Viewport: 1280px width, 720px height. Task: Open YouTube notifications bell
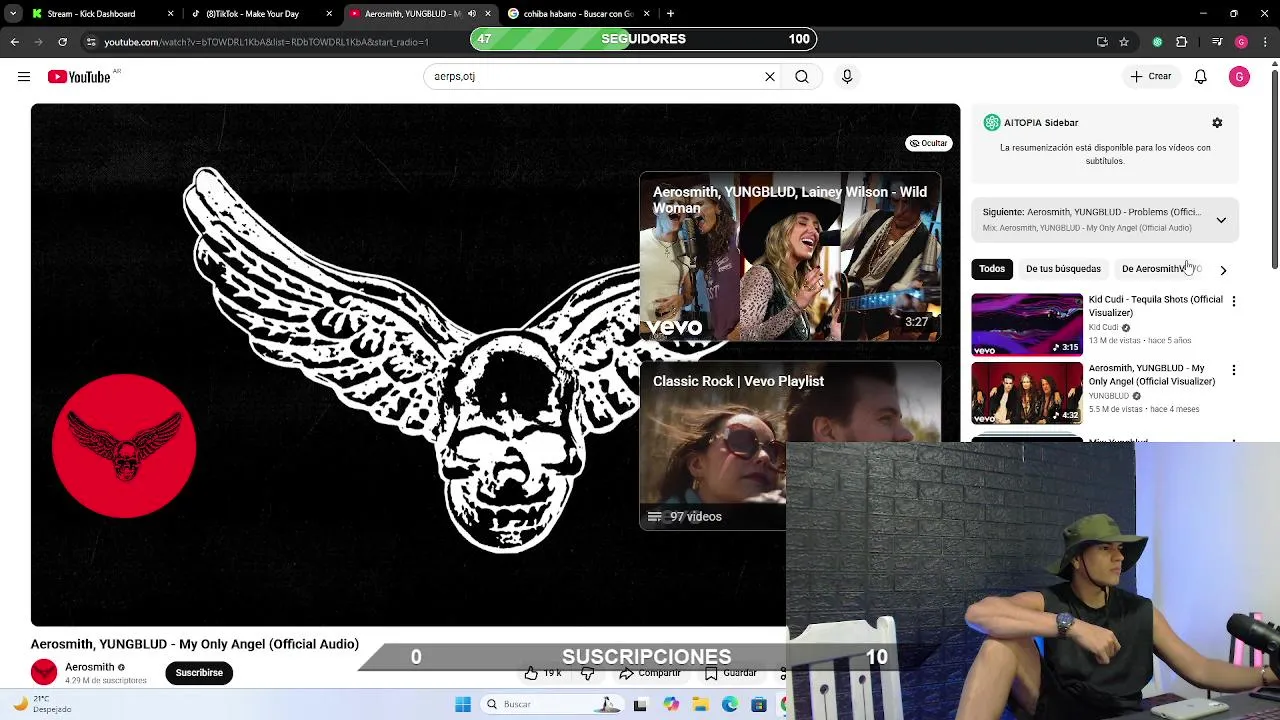(1201, 76)
